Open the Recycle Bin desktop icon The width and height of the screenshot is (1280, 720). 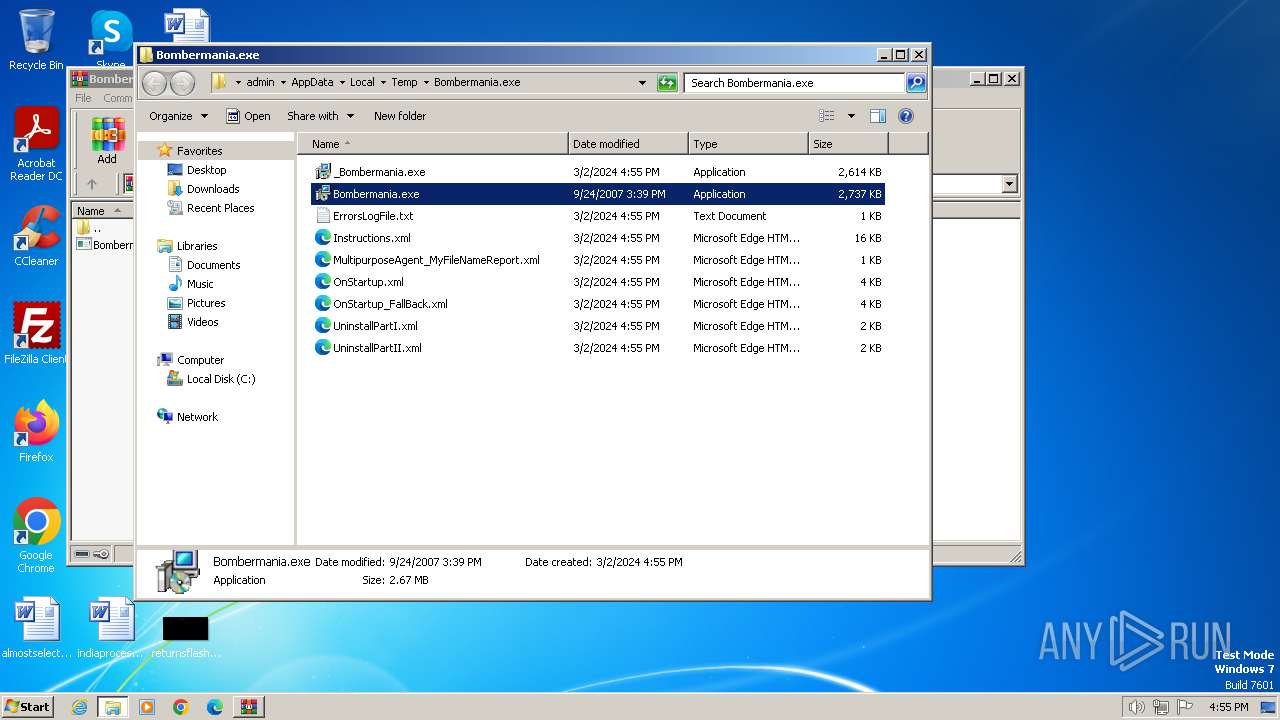click(x=36, y=40)
